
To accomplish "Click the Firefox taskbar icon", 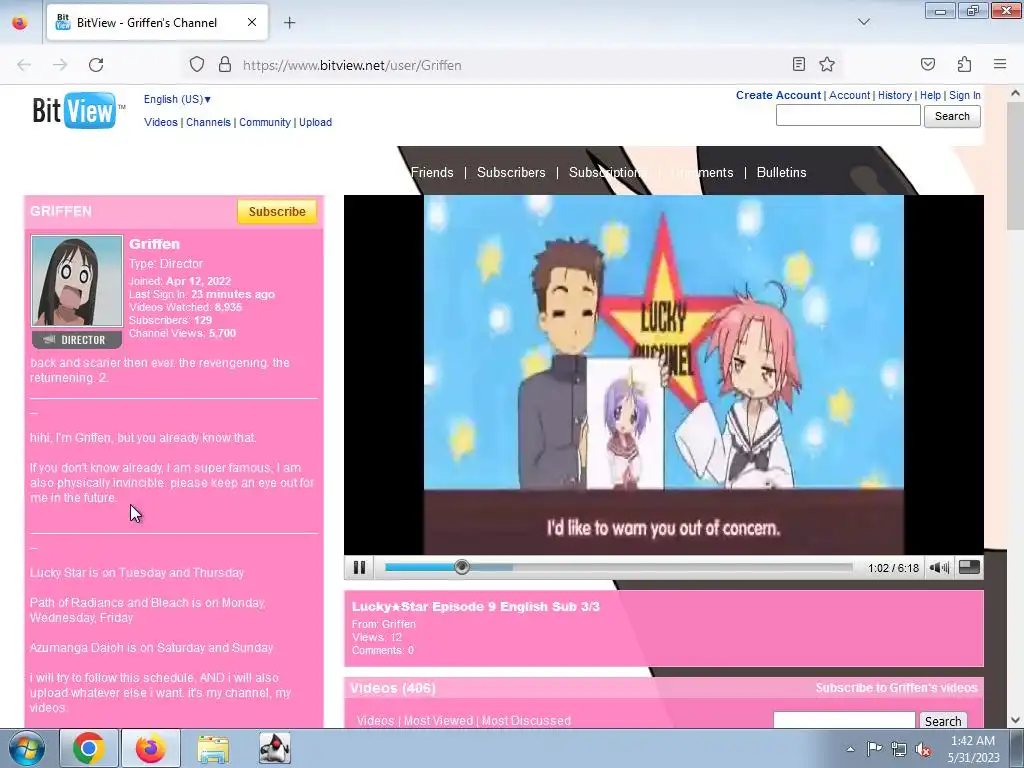I will click(x=151, y=748).
